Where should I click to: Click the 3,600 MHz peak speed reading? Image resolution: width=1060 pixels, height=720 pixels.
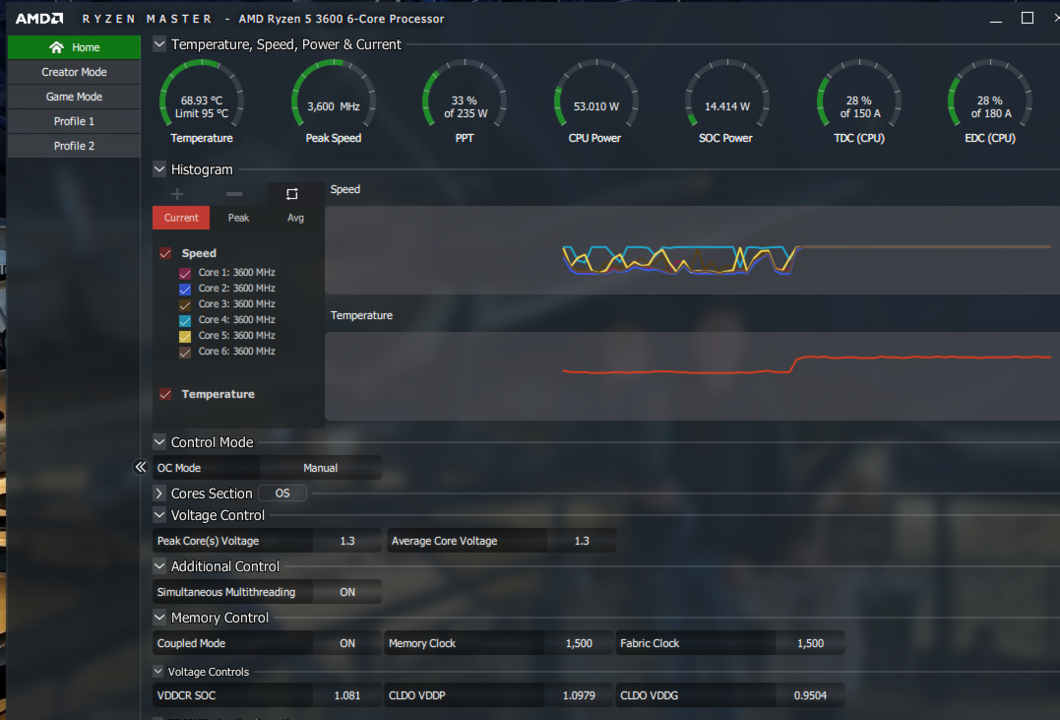click(x=333, y=106)
